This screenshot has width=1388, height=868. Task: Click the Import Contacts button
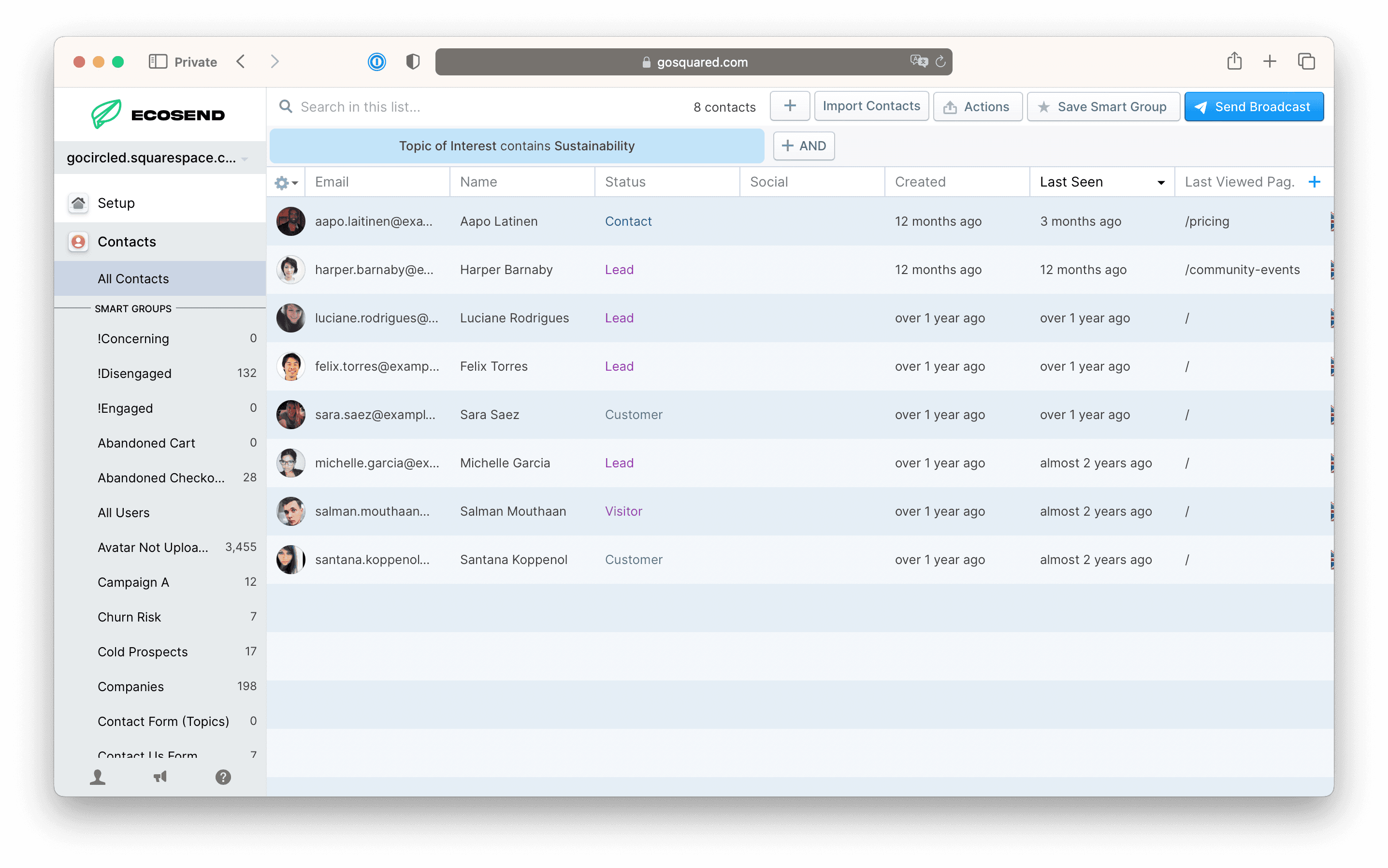tap(871, 106)
